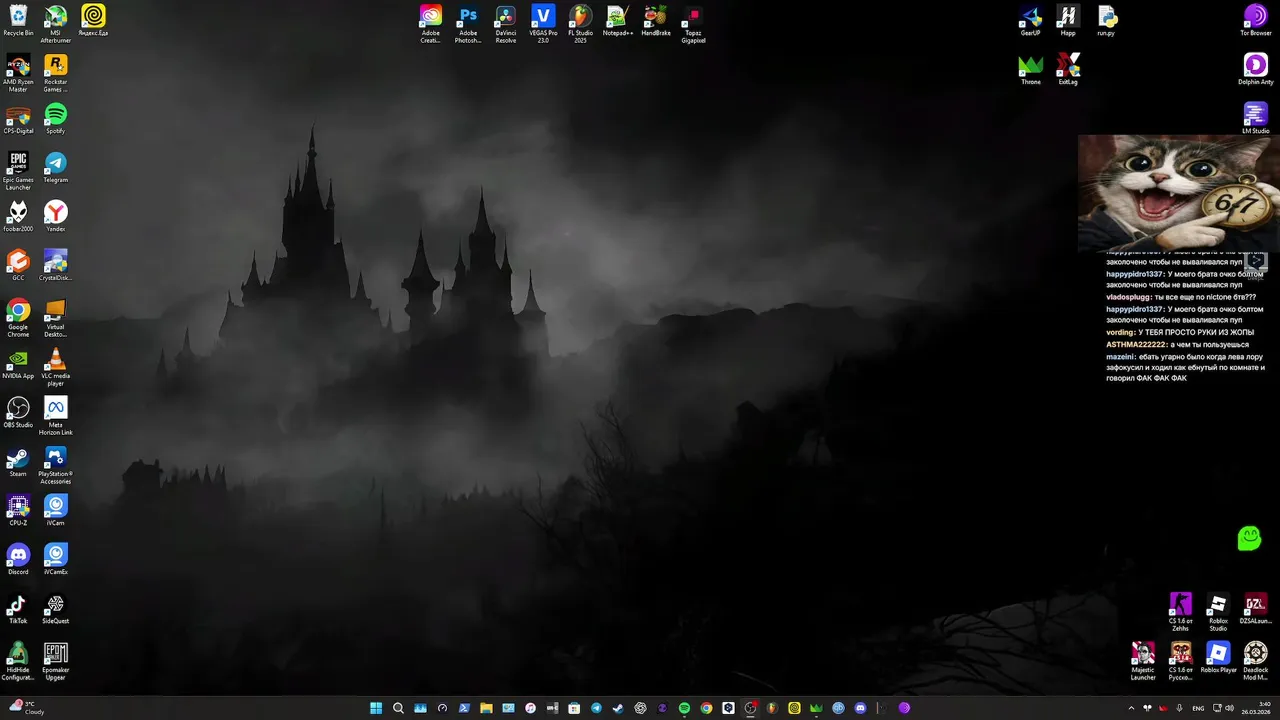Viewport: 1280px width, 720px height.
Task: Open taskbar Search magnifier
Action: point(398,708)
